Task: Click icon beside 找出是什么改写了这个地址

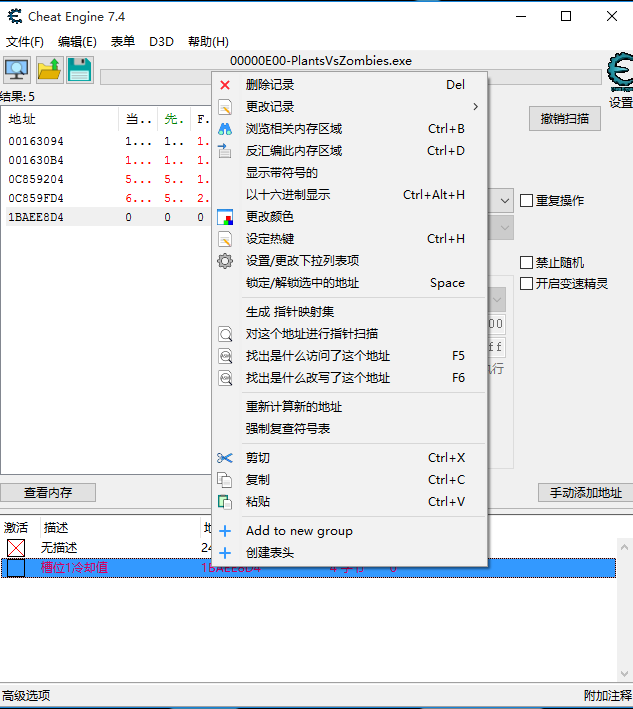Action: pyautogui.click(x=225, y=378)
